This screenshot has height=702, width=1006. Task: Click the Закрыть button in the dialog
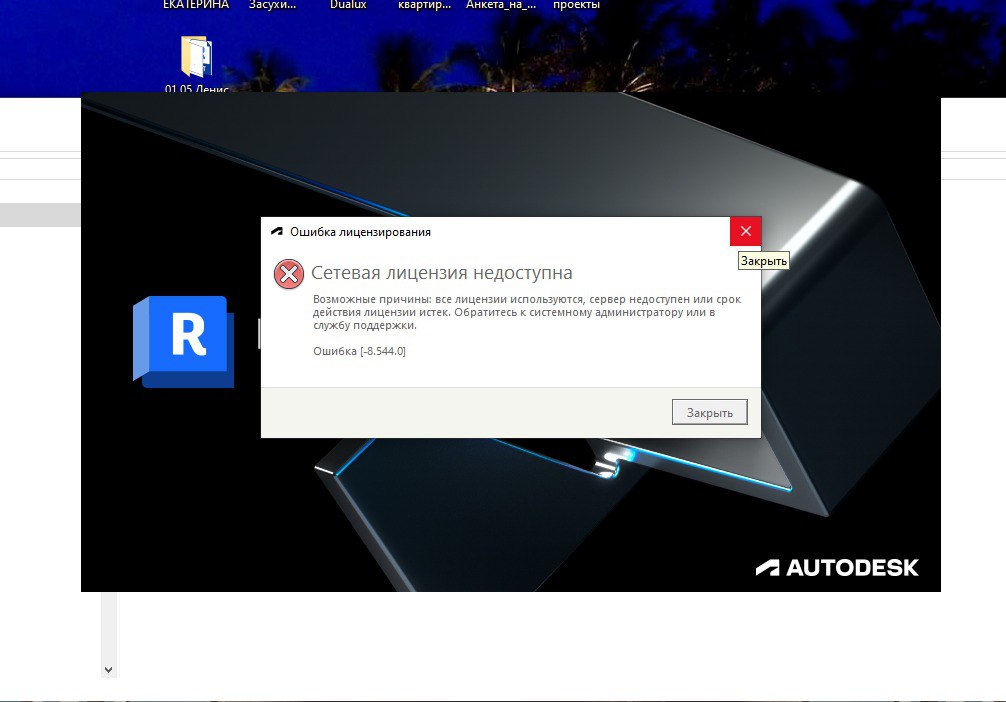[x=710, y=413]
